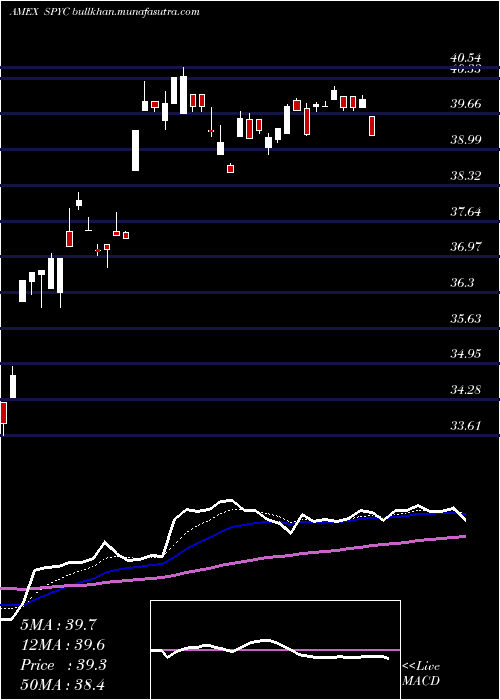Select the 37.64 price axis label
The width and height of the screenshot is (500, 700).
pyautogui.click(x=466, y=211)
